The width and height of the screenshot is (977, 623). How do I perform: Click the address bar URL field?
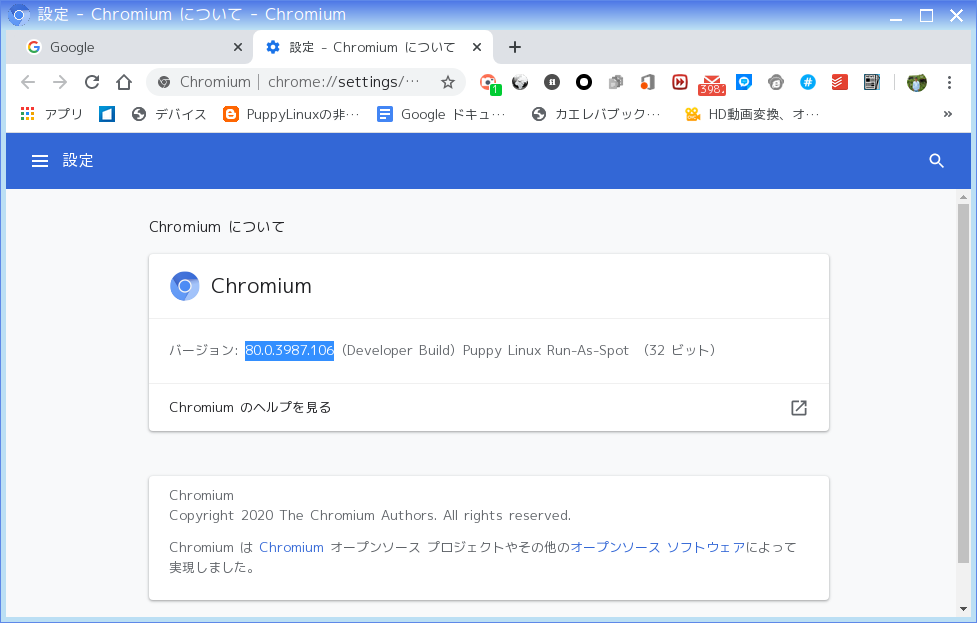[344, 82]
